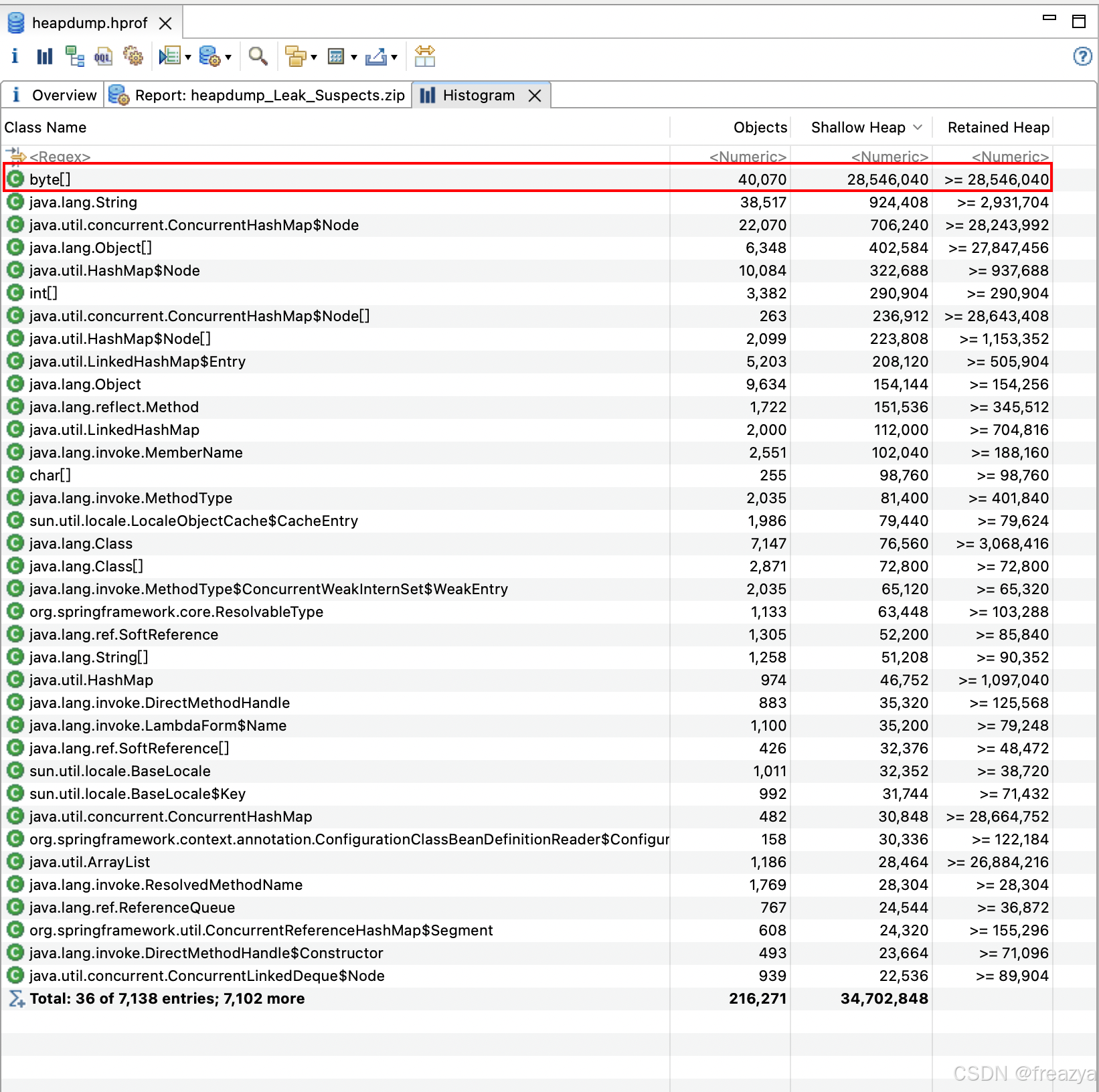
Task: Click objects count 40,070
Action: click(x=762, y=179)
